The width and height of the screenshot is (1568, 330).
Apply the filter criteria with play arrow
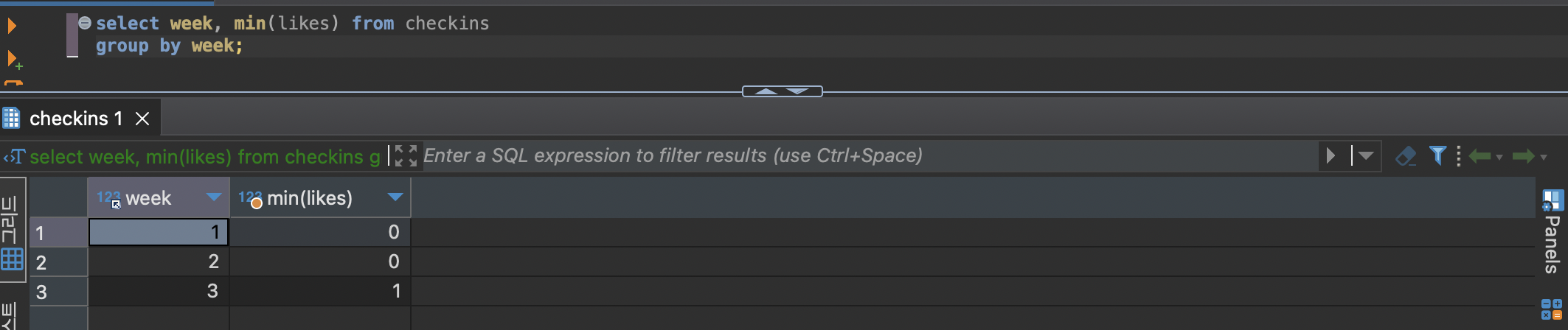point(1331,155)
